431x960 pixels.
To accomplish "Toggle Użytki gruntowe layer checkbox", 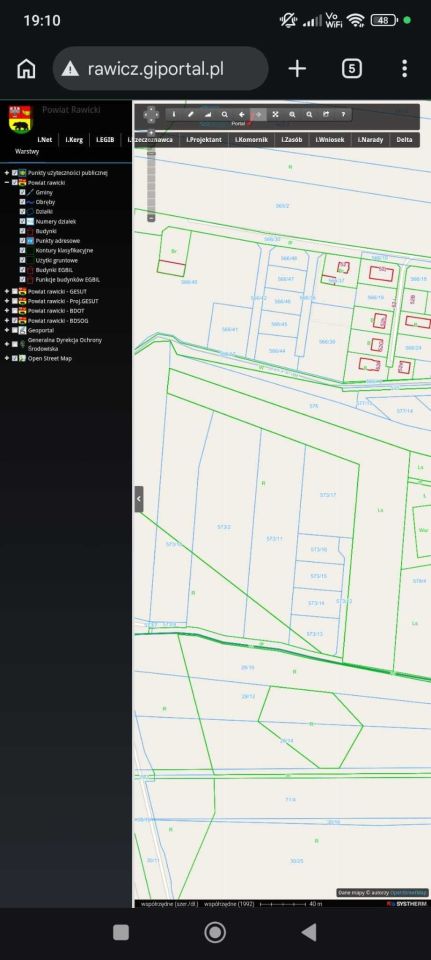I will (x=23, y=260).
